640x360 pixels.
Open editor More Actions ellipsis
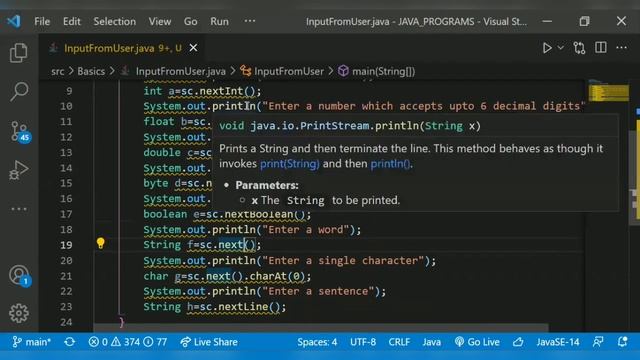click(x=621, y=48)
